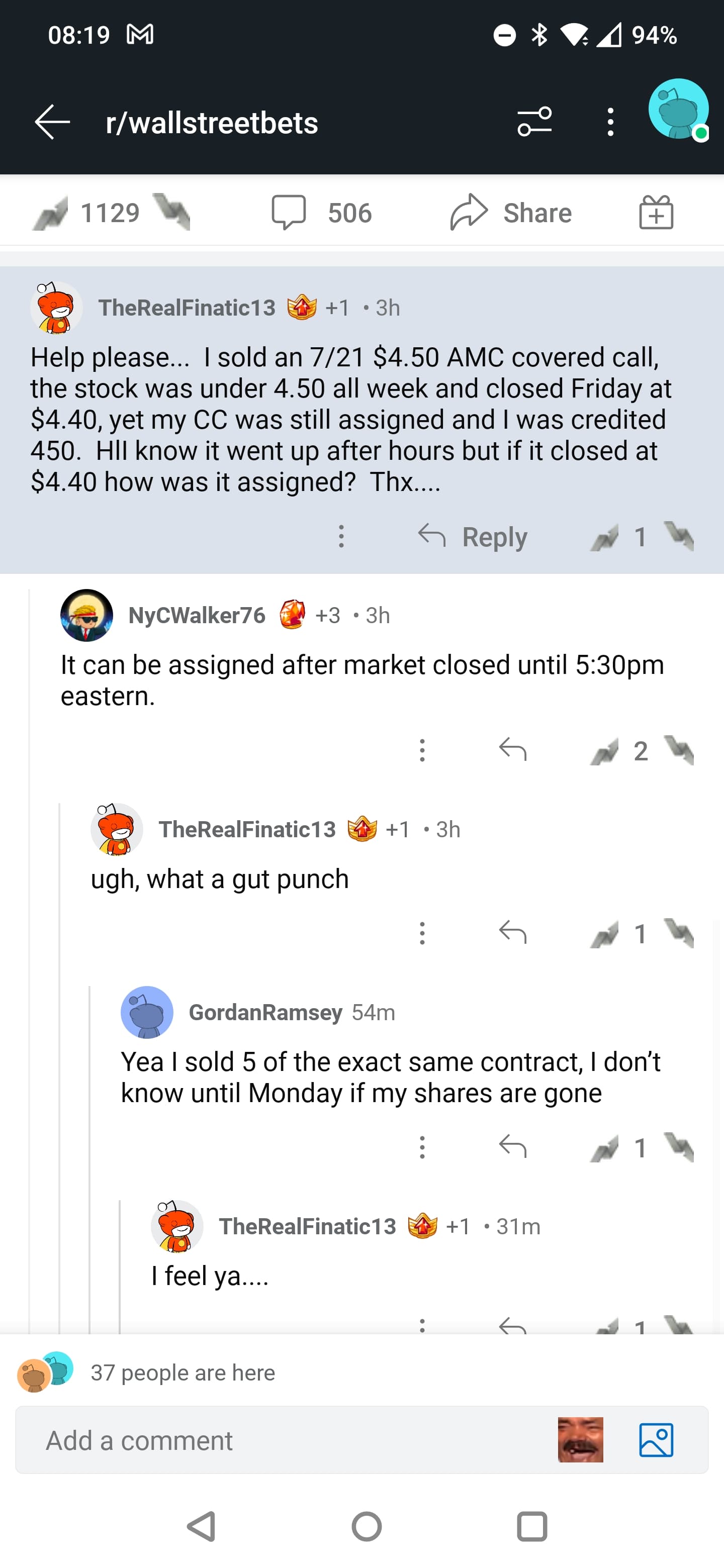The height and width of the screenshot is (1568, 724).
Task: Upvote NyCWalker76's comment about 5:30pm eastern
Action: 604,750
